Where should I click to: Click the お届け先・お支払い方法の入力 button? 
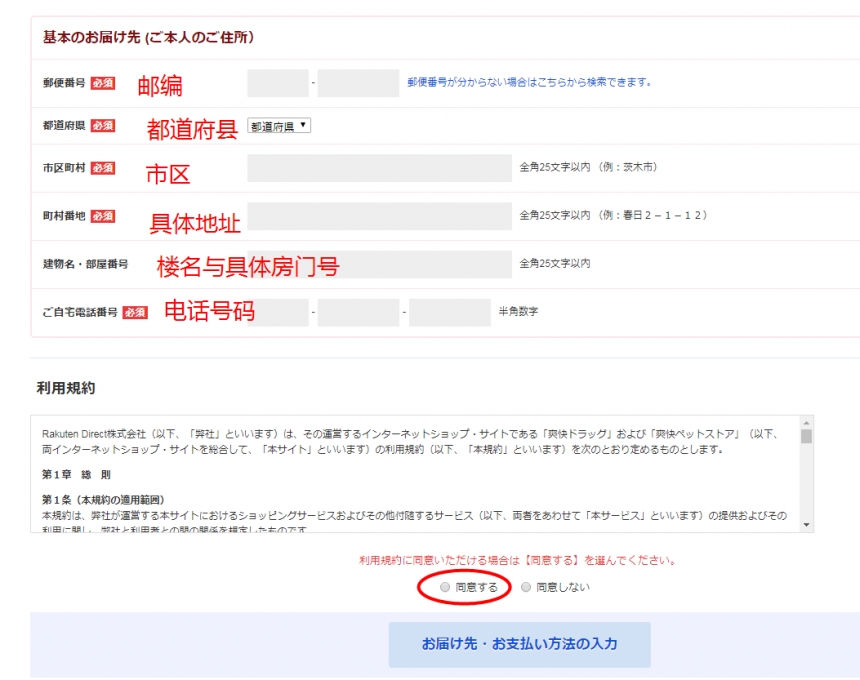(x=519, y=644)
